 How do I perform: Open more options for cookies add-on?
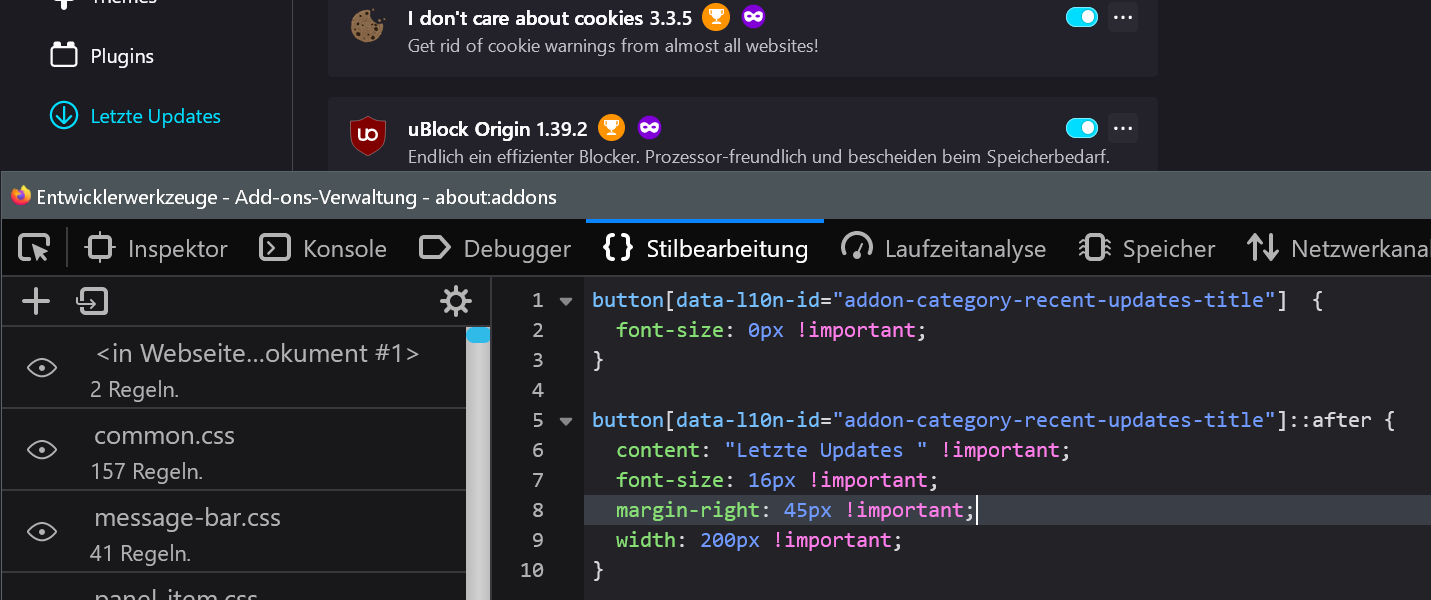click(1123, 17)
